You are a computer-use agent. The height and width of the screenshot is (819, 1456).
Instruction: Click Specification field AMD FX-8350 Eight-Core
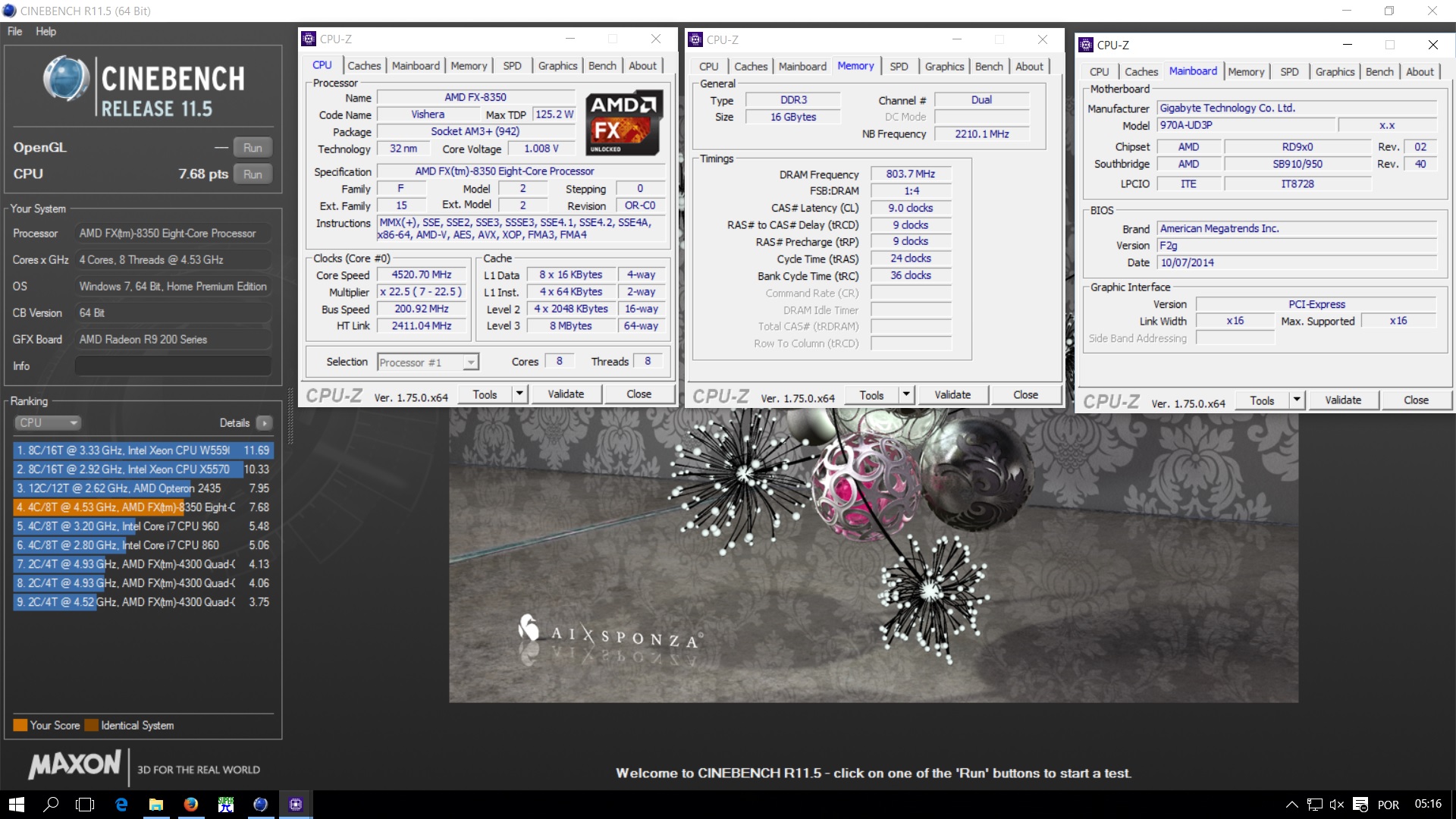point(521,171)
